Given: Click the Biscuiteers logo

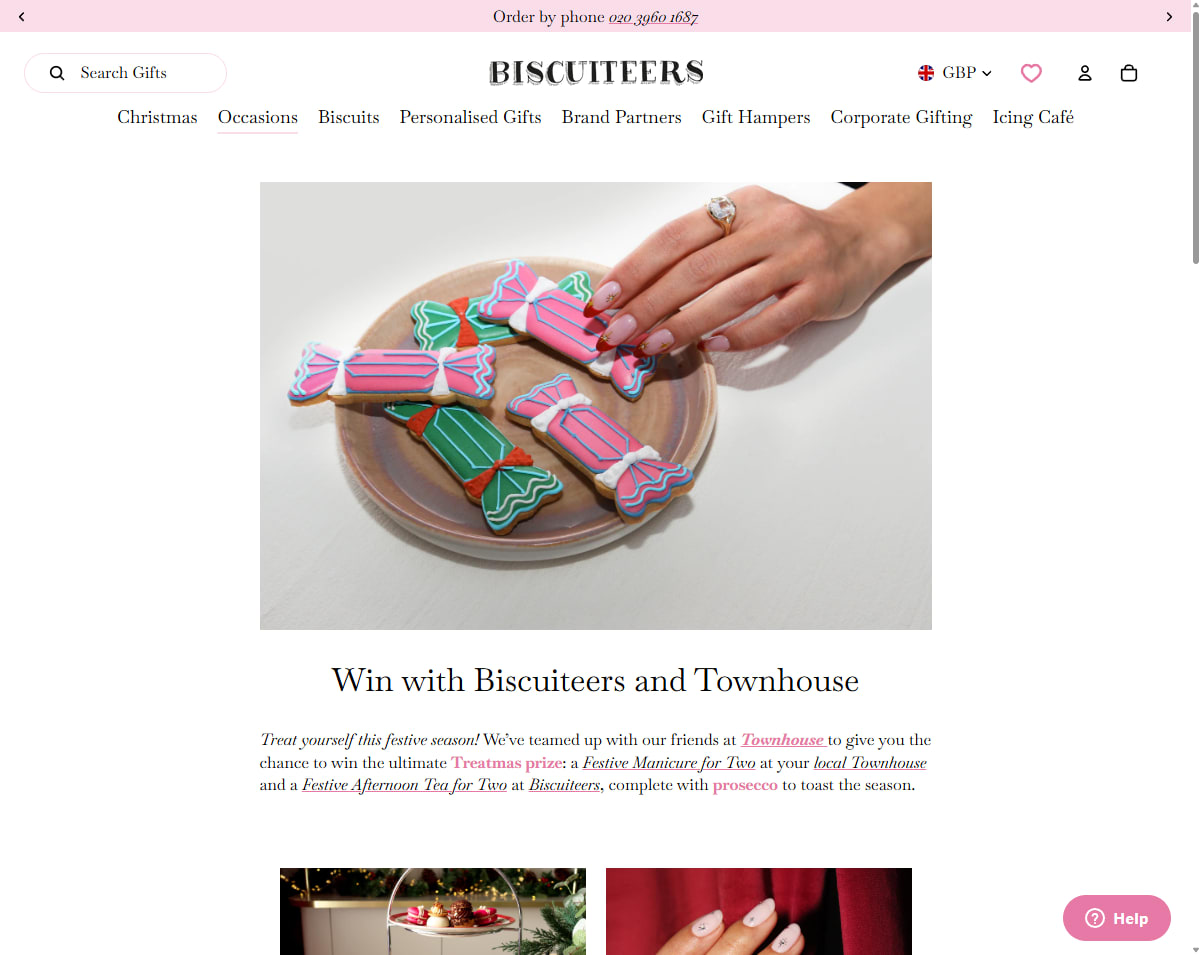Looking at the screenshot, I should [x=596, y=72].
